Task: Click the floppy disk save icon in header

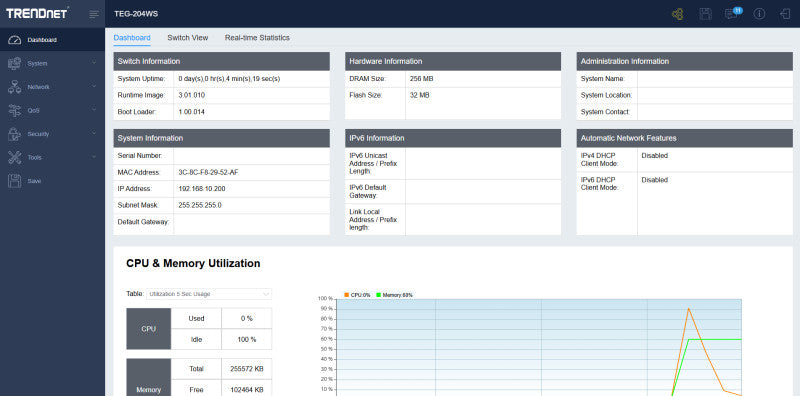Action: (706, 14)
